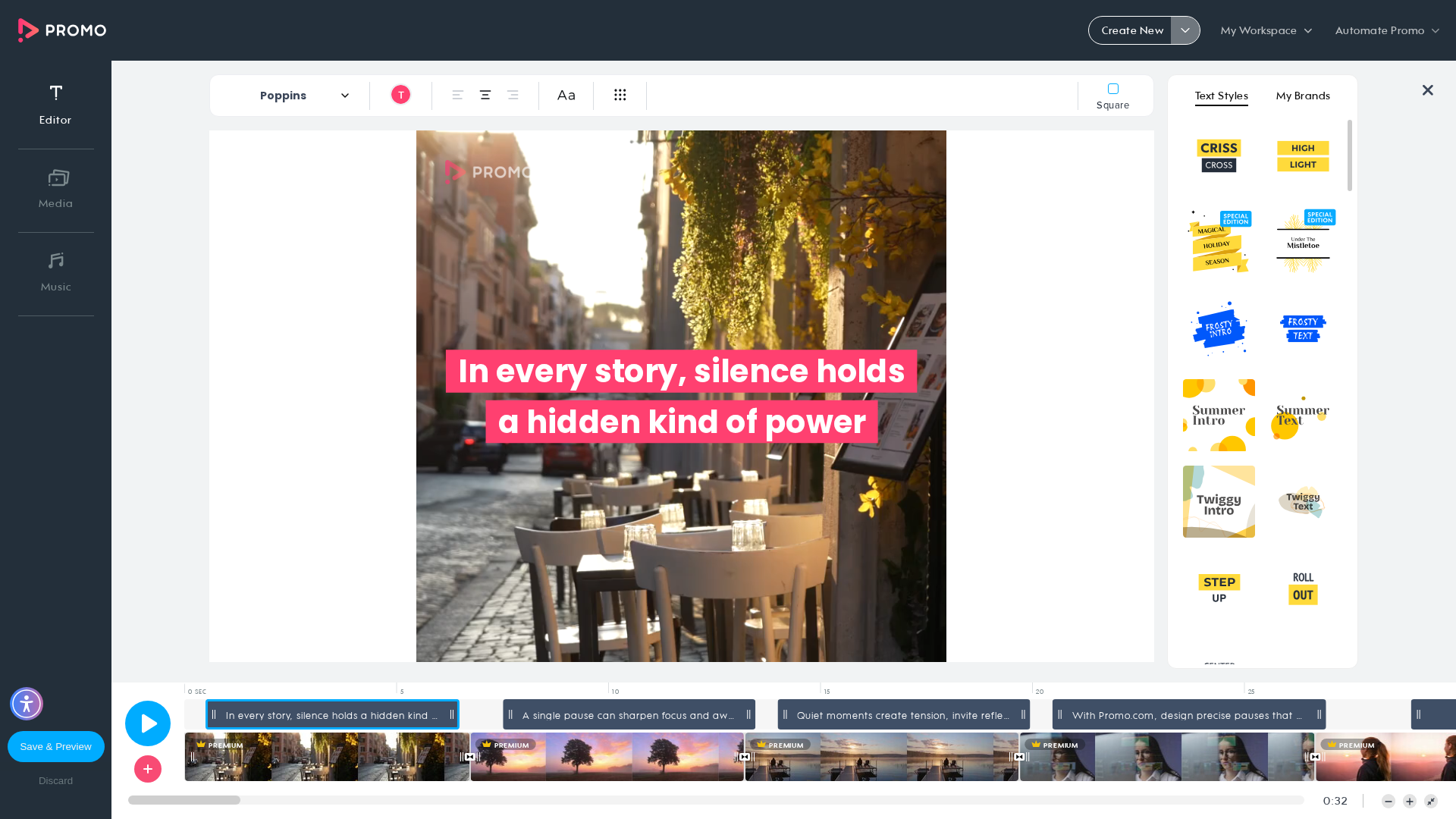
Task: Select center text alignment toggle
Action: (485, 95)
